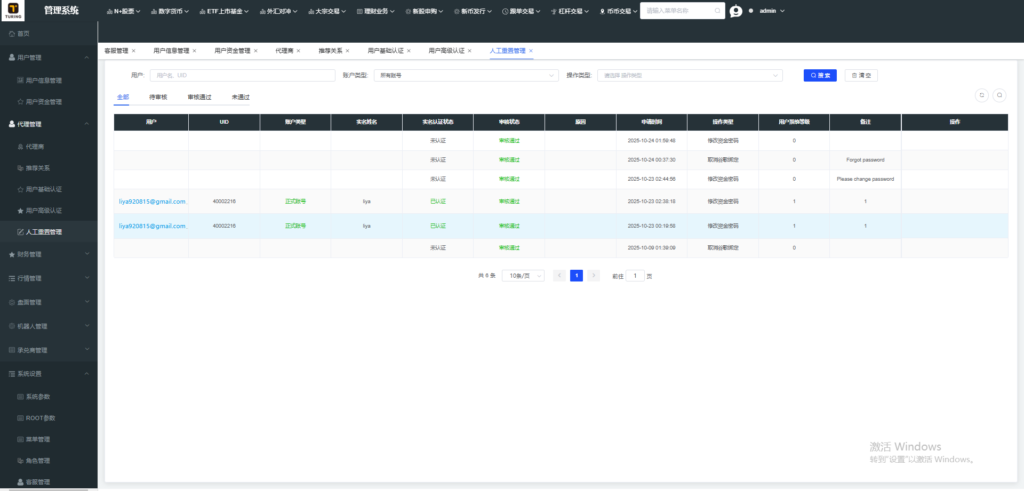The width and height of the screenshot is (1024, 491).
Task: Click the refresh icon above the table
Action: [981, 95]
